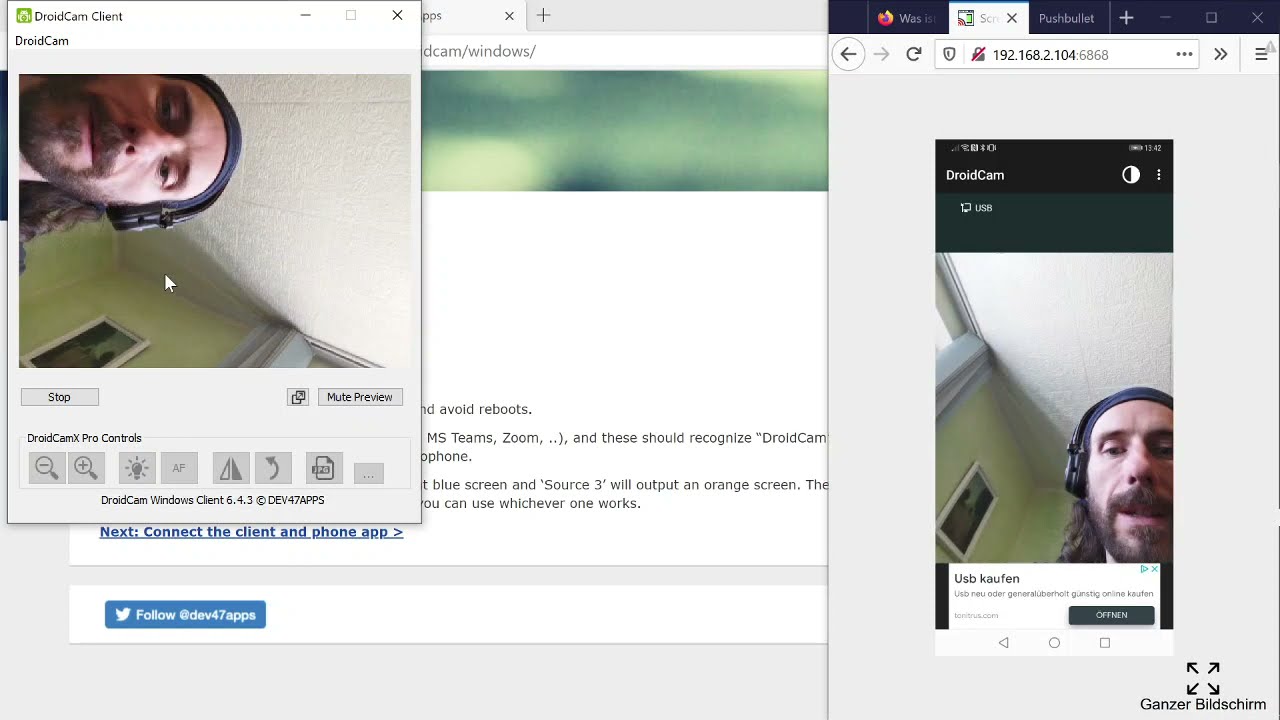Open new tab in background browser
The height and width of the screenshot is (720, 1280).
[543, 16]
